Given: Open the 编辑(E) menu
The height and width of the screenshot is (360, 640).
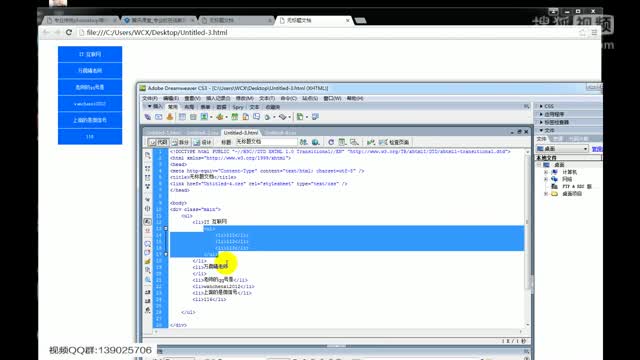Looking at the screenshot, I should [171, 98].
